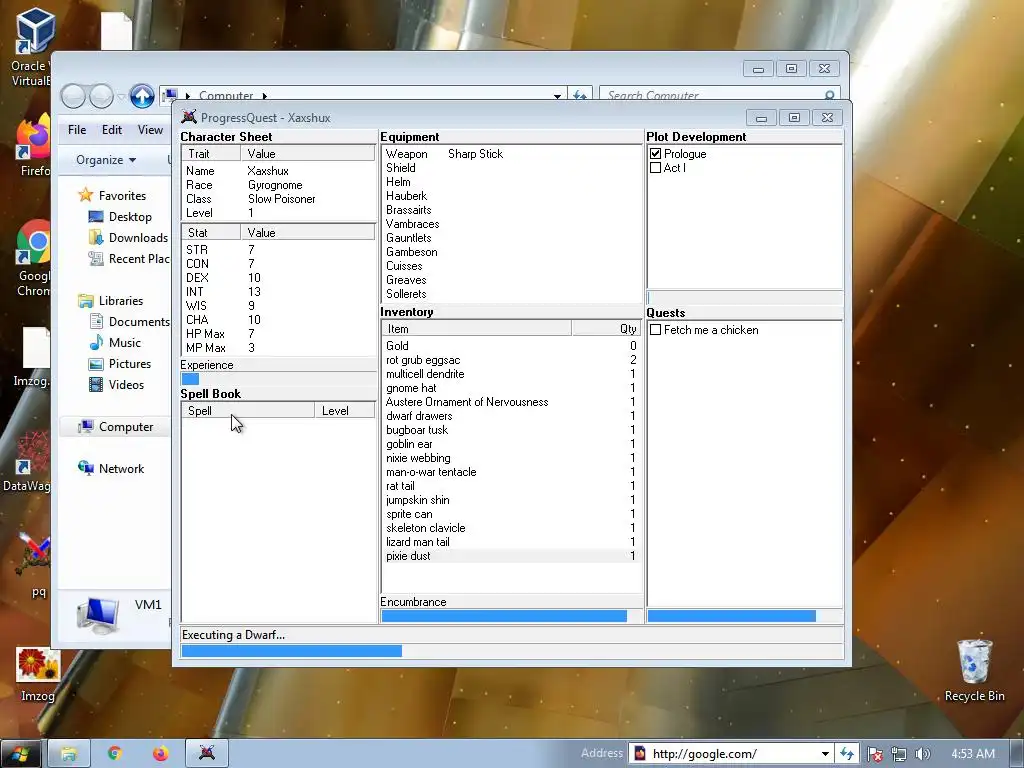Select Desktop in Explorer navigation pane

click(130, 217)
